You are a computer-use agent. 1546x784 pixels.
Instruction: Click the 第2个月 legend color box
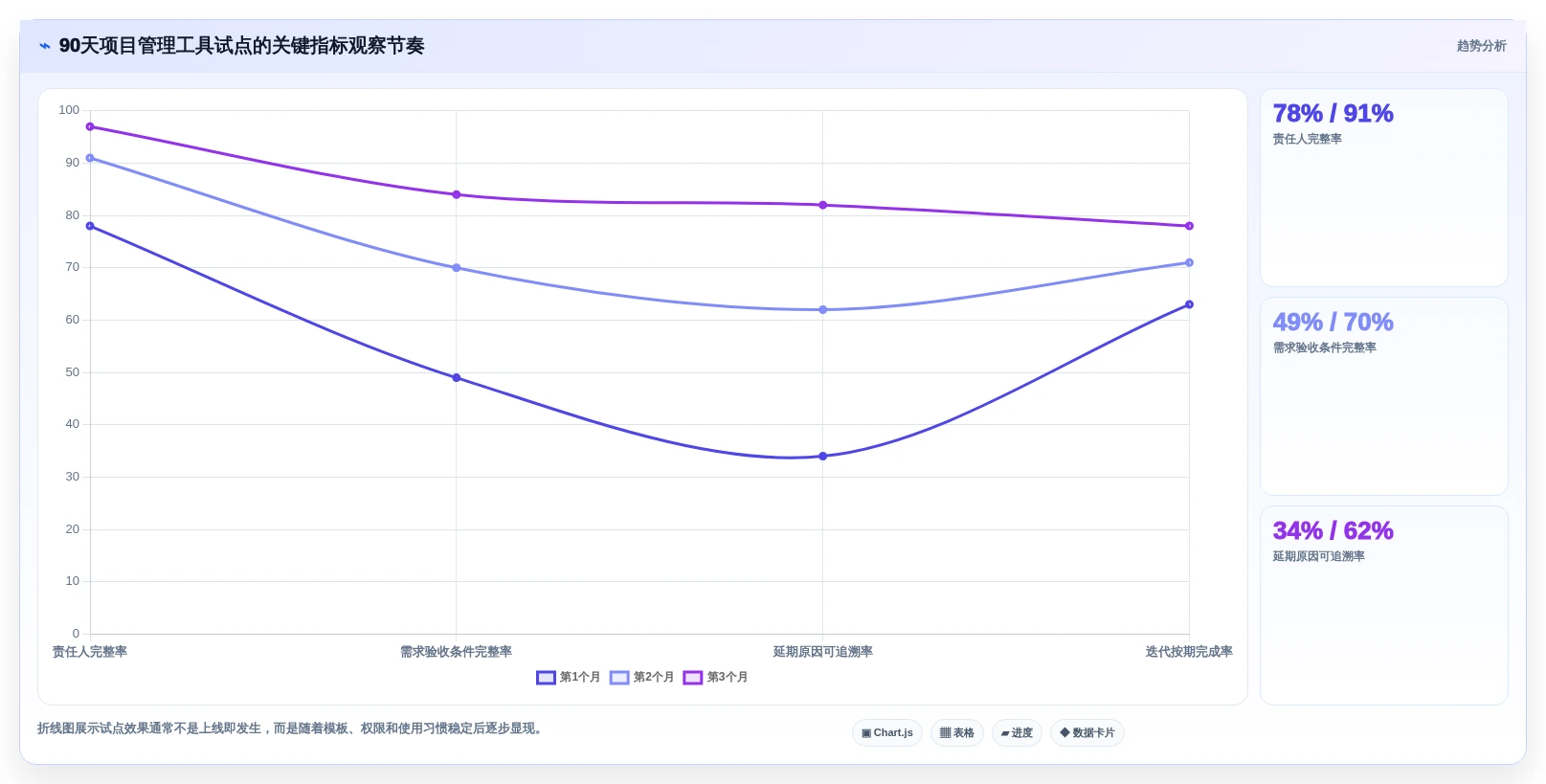click(619, 678)
